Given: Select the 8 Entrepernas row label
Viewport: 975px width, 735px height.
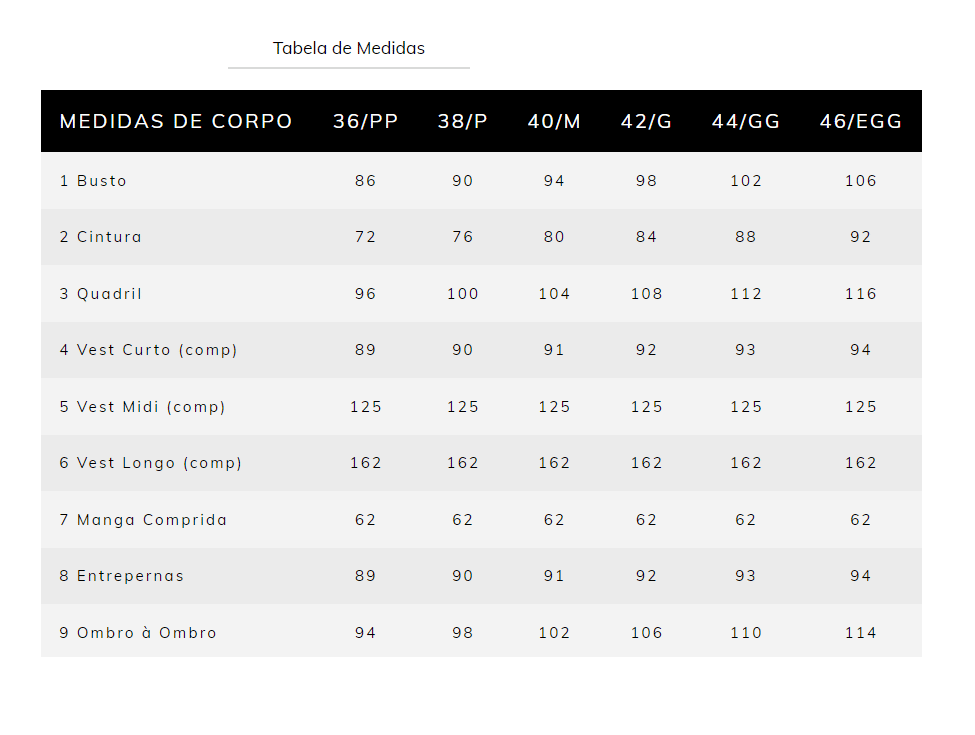Looking at the screenshot, I should point(122,576).
